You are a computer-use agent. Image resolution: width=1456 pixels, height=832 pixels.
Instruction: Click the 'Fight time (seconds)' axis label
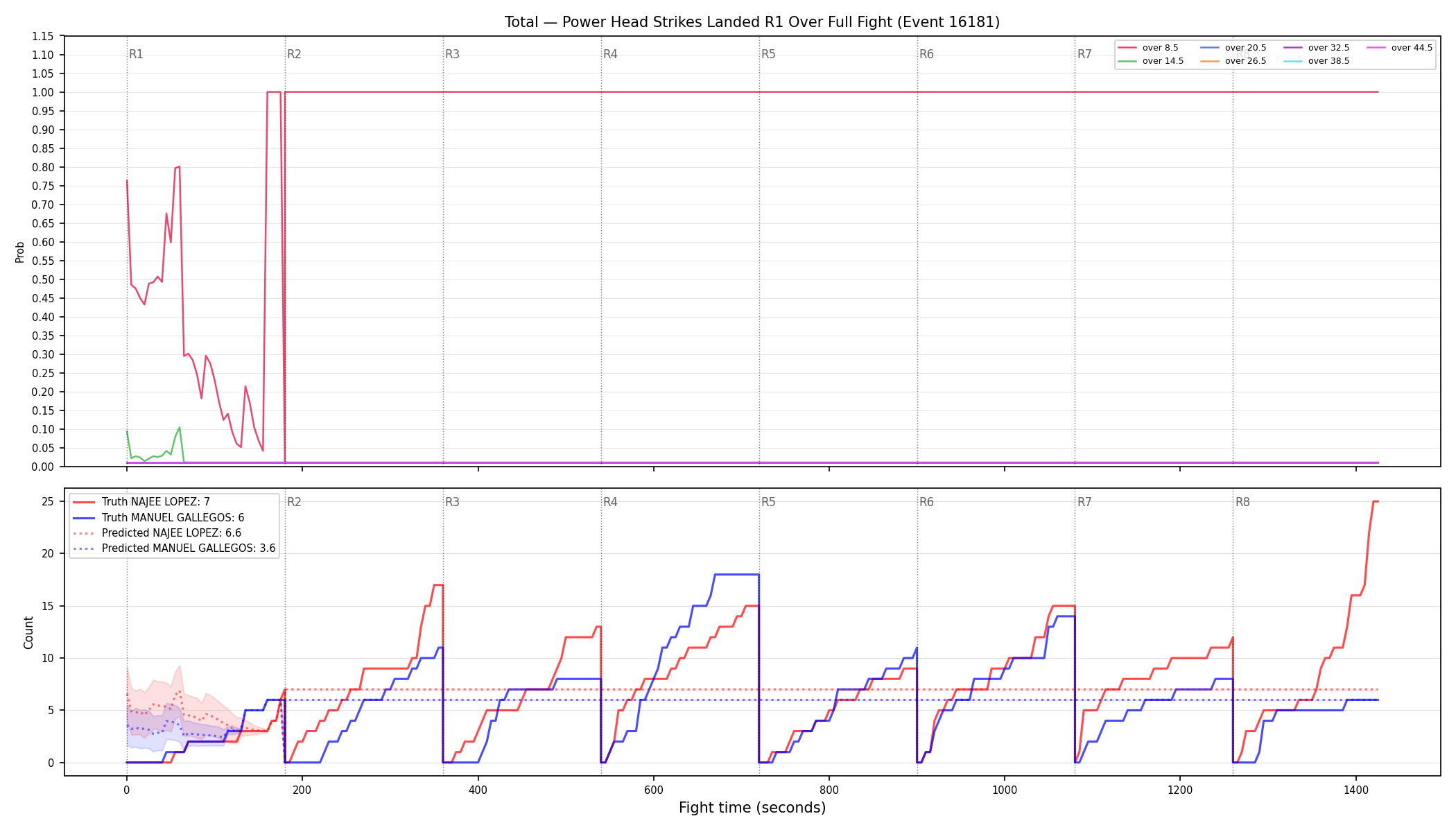point(752,808)
